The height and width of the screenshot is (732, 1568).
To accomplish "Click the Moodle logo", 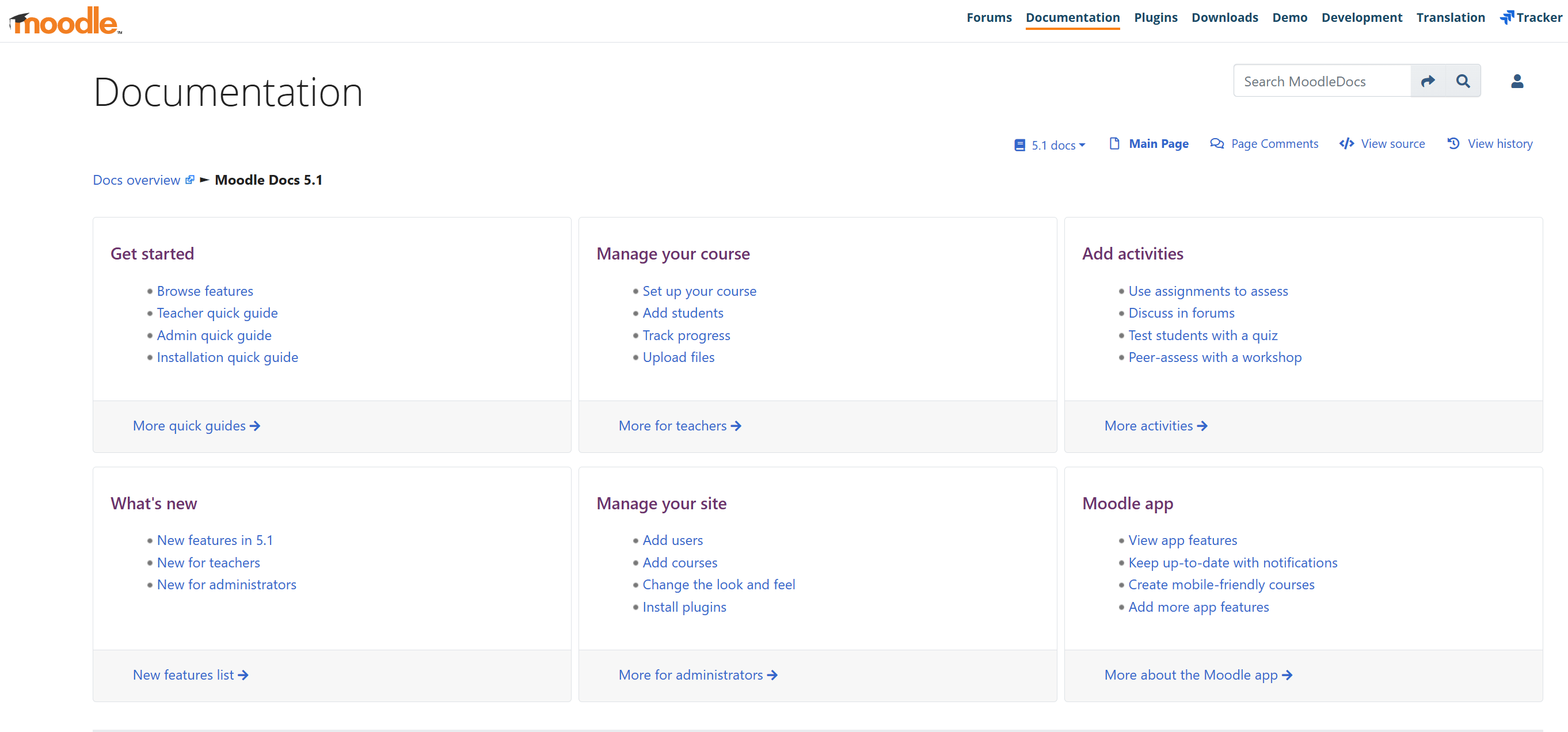I will 64,20.
